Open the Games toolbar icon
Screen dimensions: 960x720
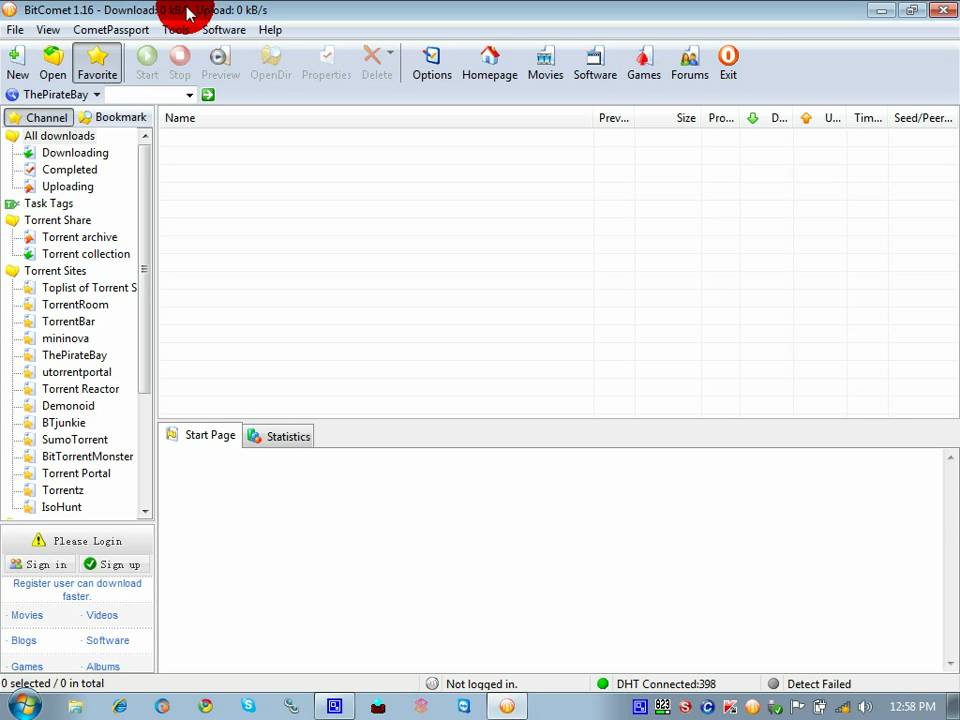[x=643, y=63]
